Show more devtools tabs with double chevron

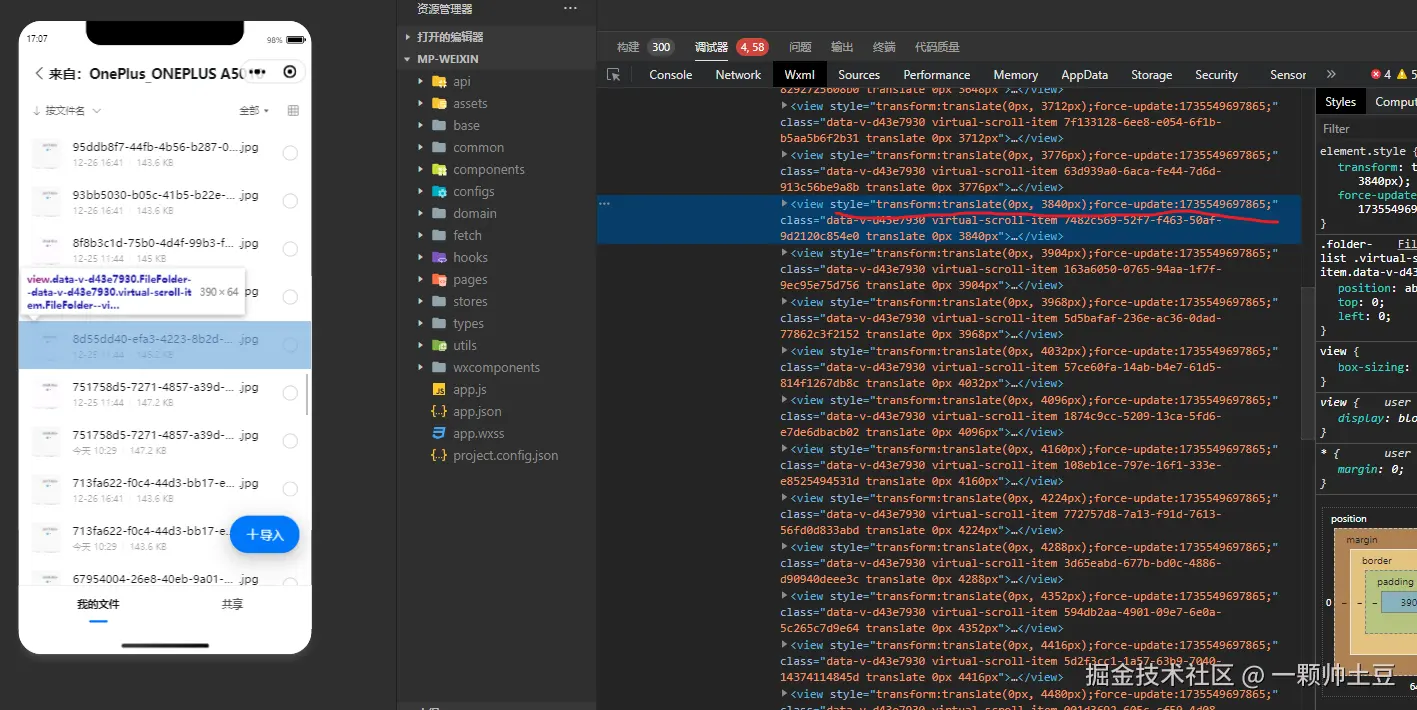(x=1331, y=75)
